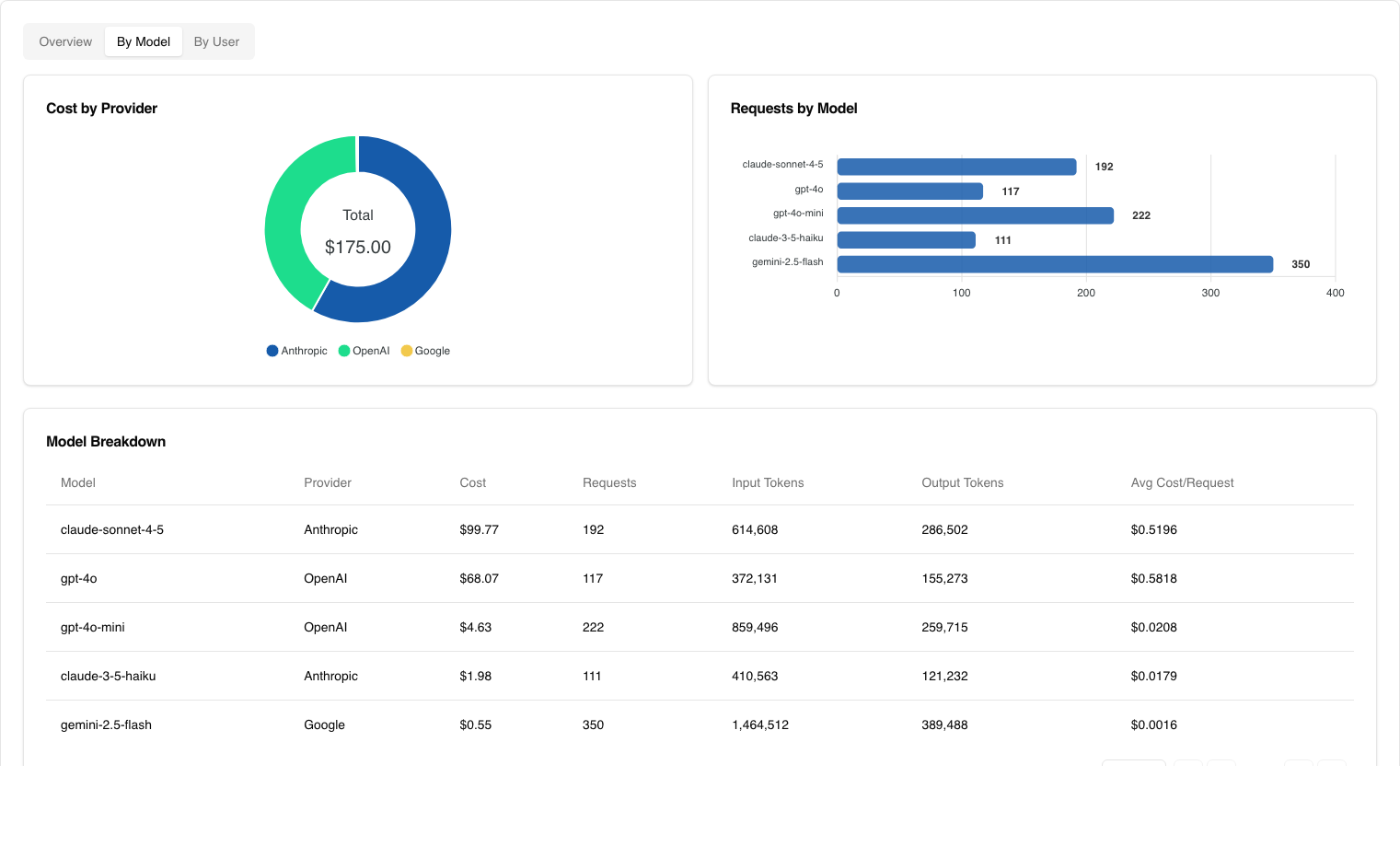
Task: Toggle Google legend item in donut chart
Action: (x=426, y=351)
